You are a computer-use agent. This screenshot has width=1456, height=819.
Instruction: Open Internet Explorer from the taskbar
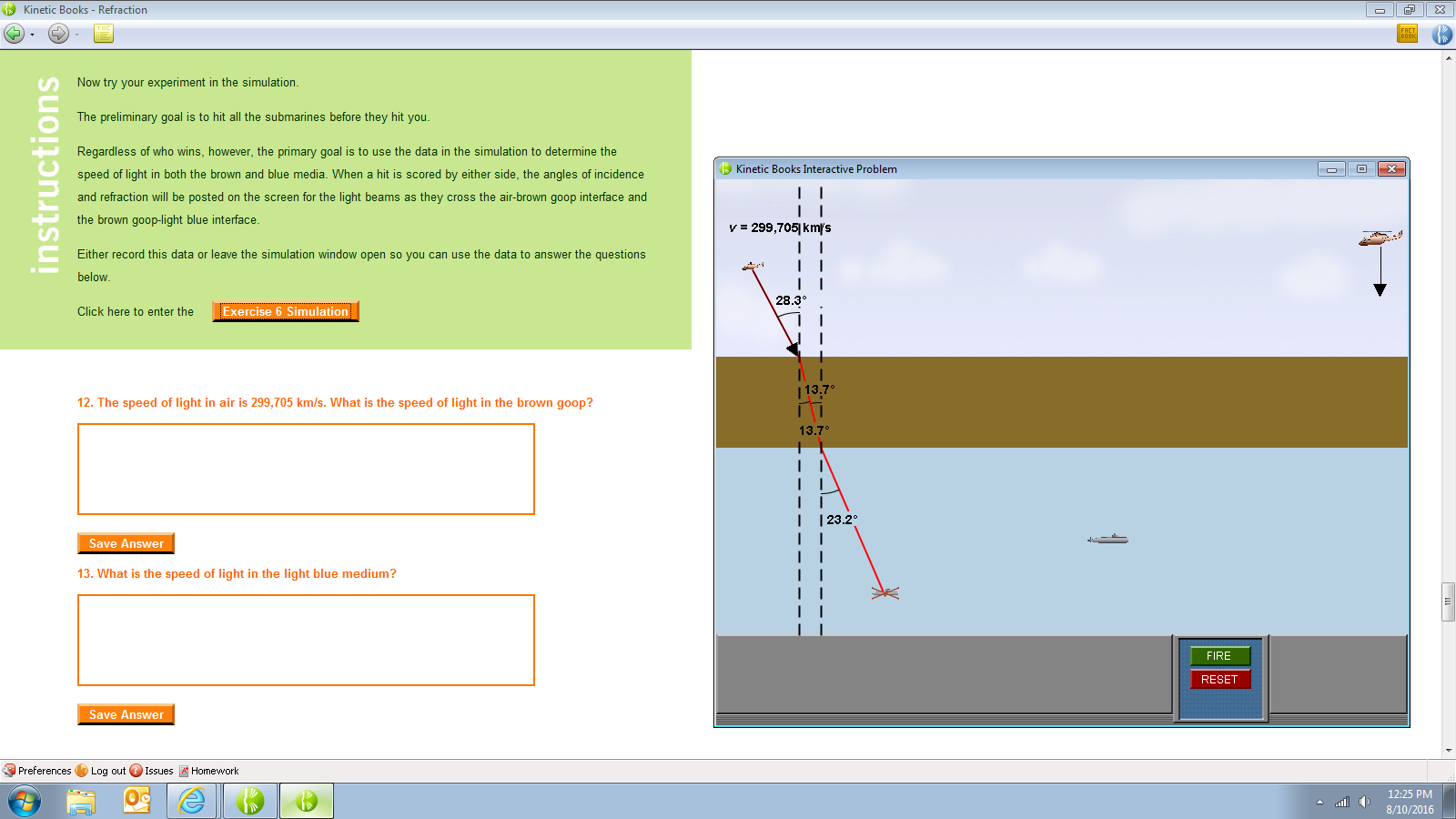[x=192, y=802]
